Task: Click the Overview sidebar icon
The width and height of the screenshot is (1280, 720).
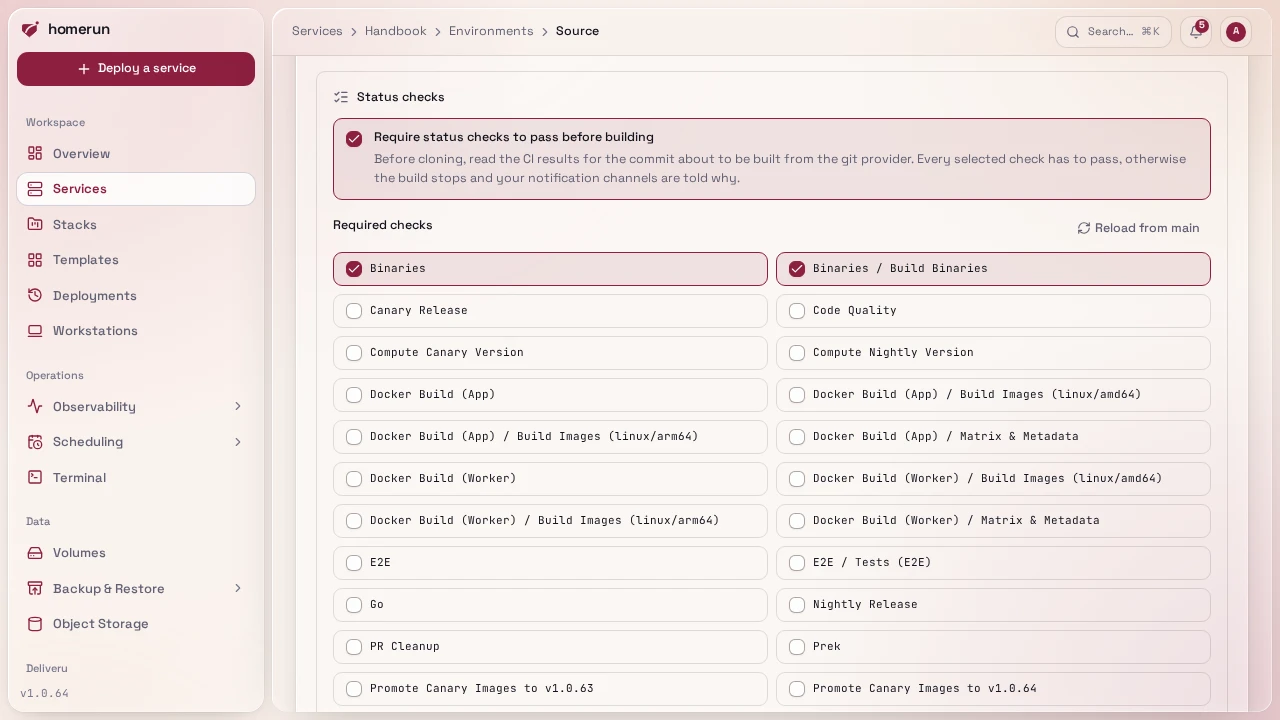Action: 35,153
